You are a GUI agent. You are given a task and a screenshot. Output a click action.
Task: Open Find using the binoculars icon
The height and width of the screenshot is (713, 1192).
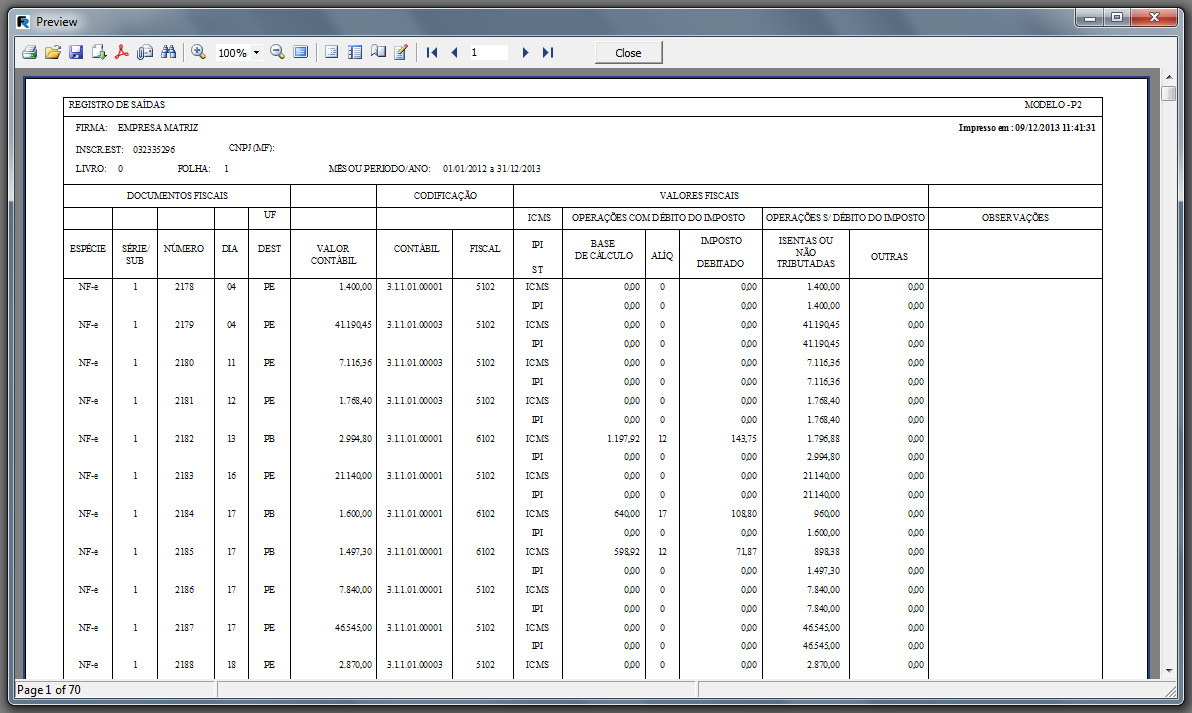click(169, 52)
